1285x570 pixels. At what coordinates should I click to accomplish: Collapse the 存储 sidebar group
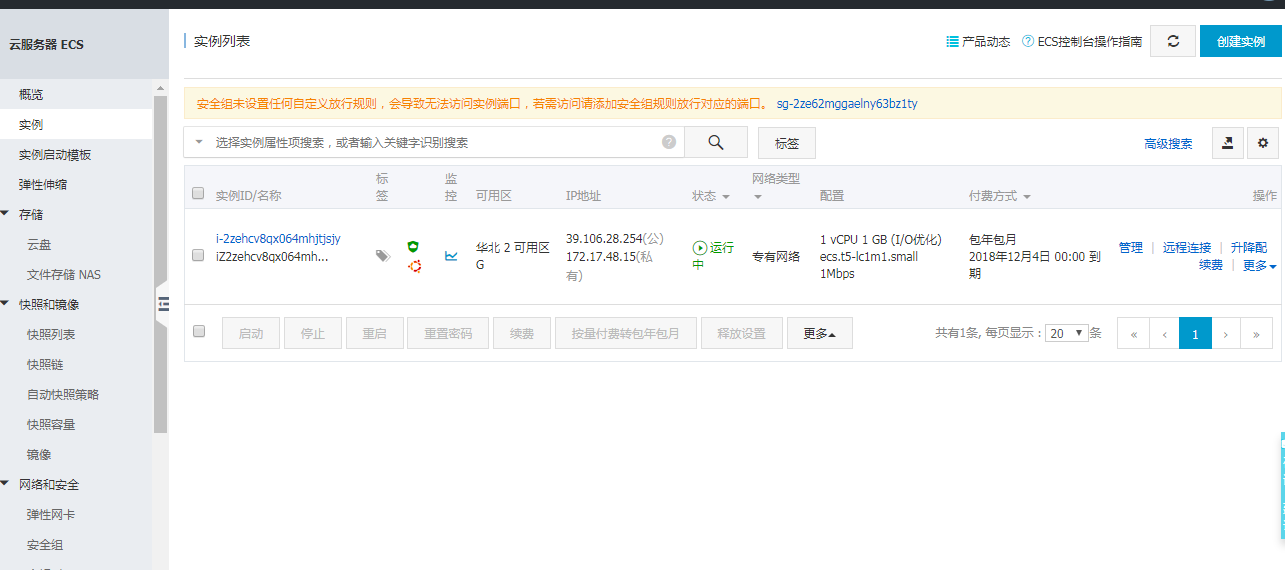[6, 214]
